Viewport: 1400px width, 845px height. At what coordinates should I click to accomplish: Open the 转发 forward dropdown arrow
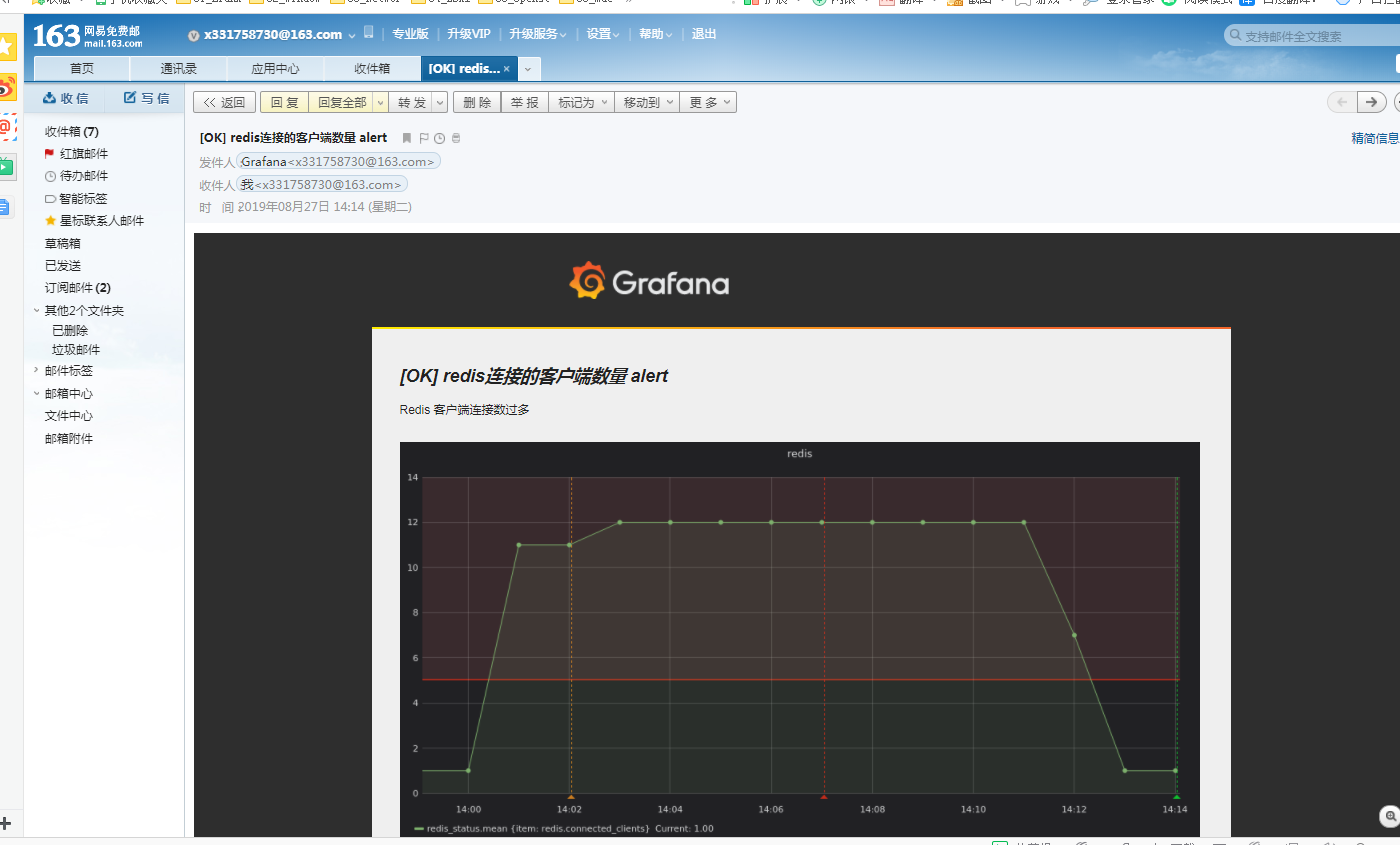point(440,102)
